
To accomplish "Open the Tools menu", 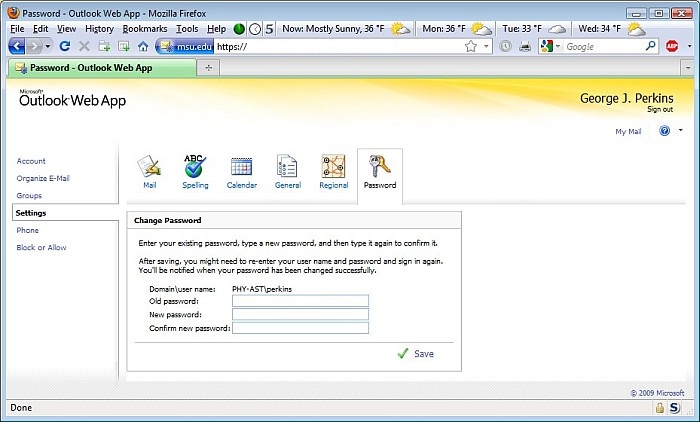I will point(187,29).
